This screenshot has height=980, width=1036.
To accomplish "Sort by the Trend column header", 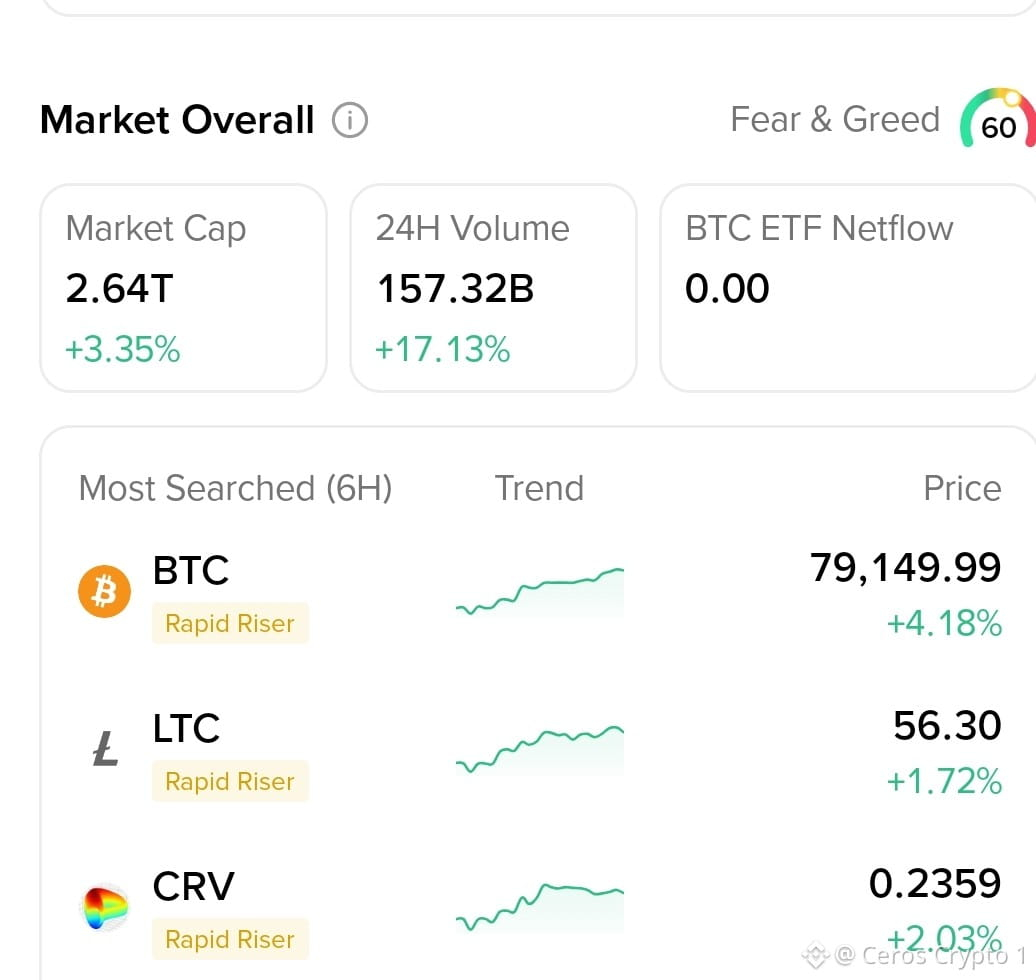I will tap(539, 488).
